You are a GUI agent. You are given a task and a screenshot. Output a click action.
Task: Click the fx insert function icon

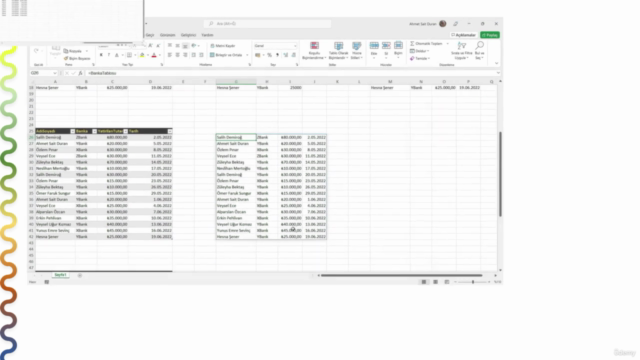pyautogui.click(x=80, y=73)
